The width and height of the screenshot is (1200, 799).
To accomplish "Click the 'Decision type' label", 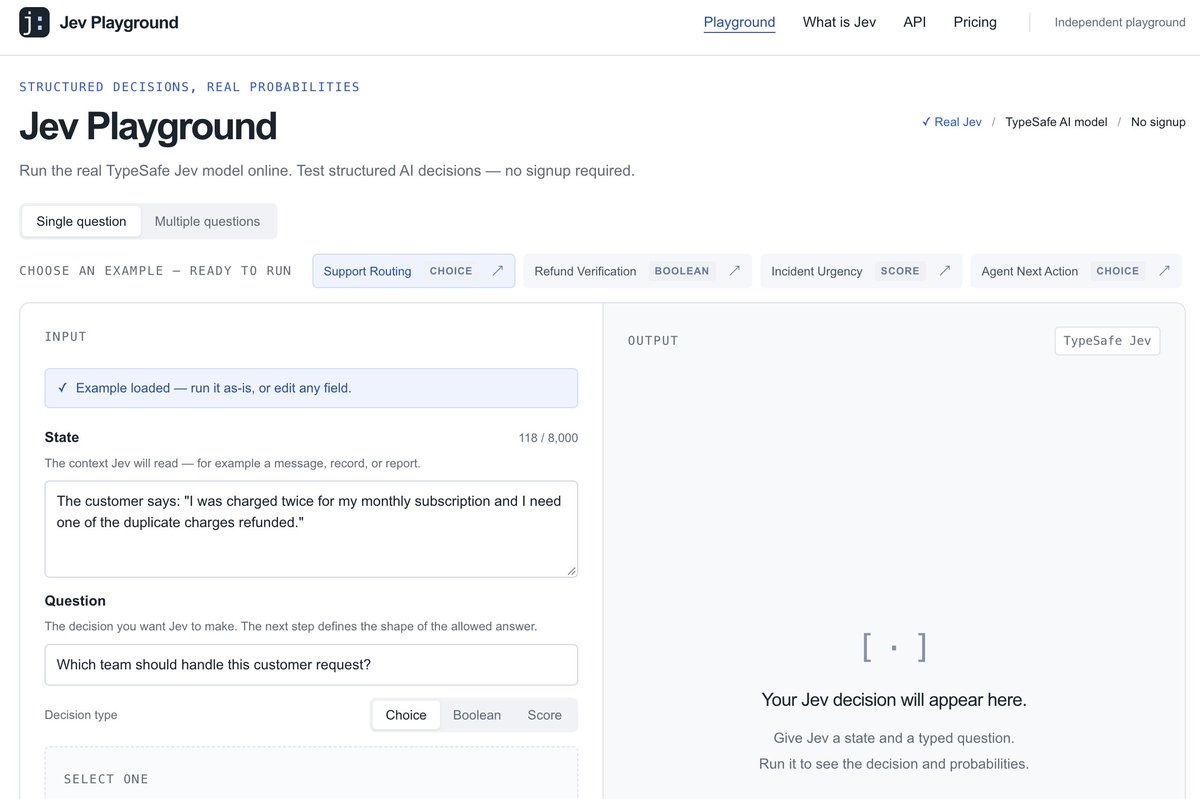I will point(81,715).
